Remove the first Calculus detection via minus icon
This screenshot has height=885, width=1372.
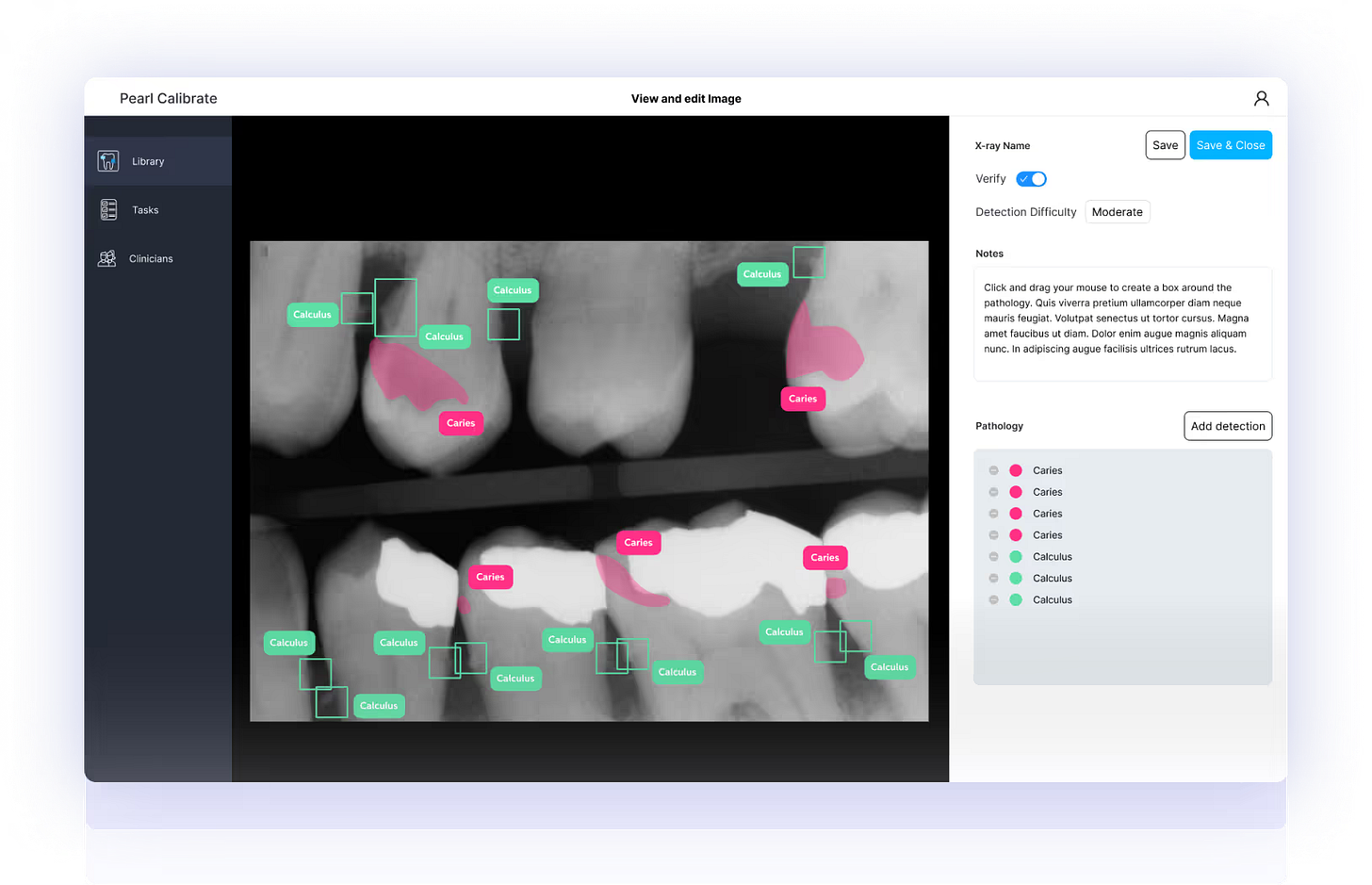[x=993, y=557]
